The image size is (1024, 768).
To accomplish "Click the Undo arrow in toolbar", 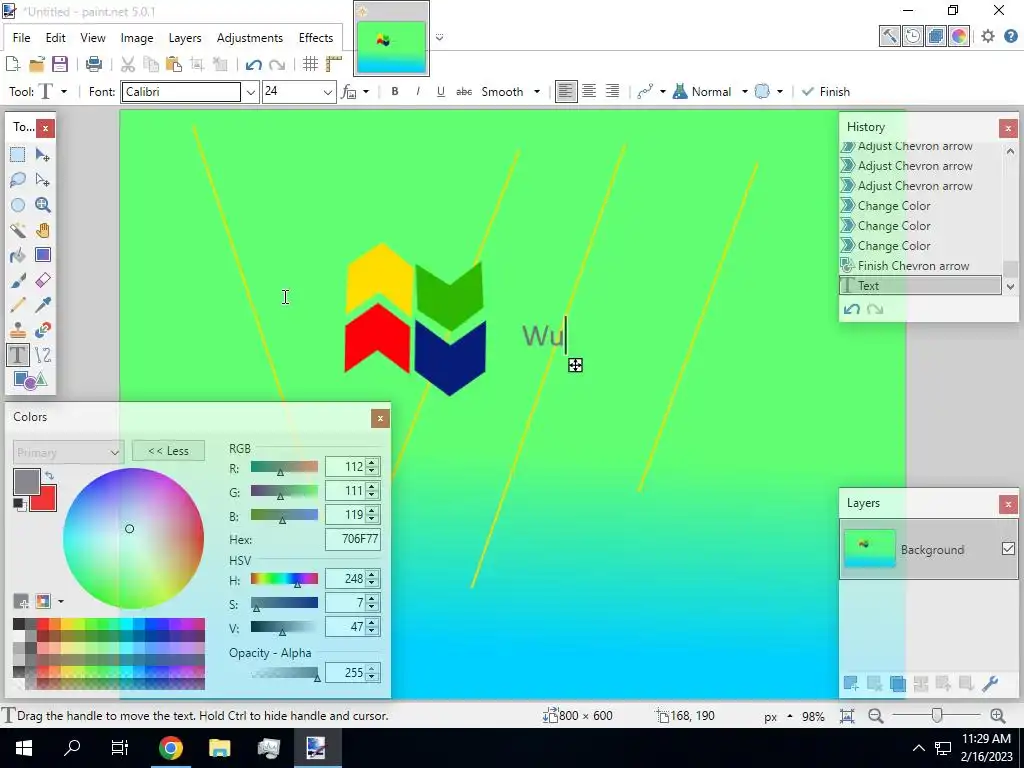I will pos(253,64).
